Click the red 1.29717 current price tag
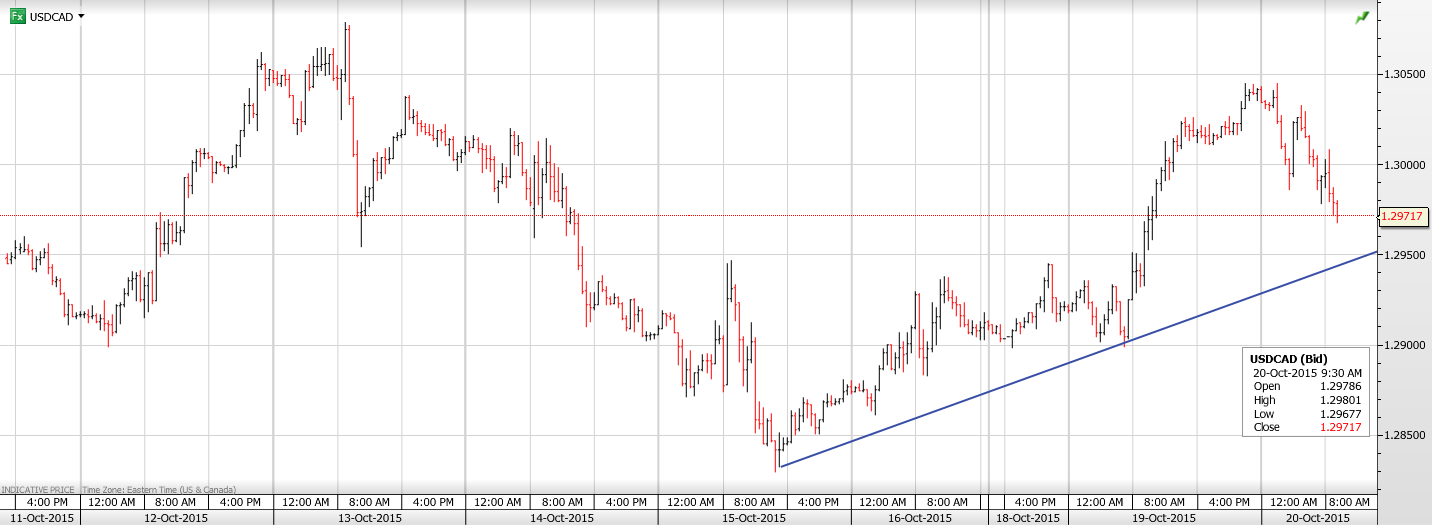The width and height of the screenshot is (1432, 525). [1402, 215]
